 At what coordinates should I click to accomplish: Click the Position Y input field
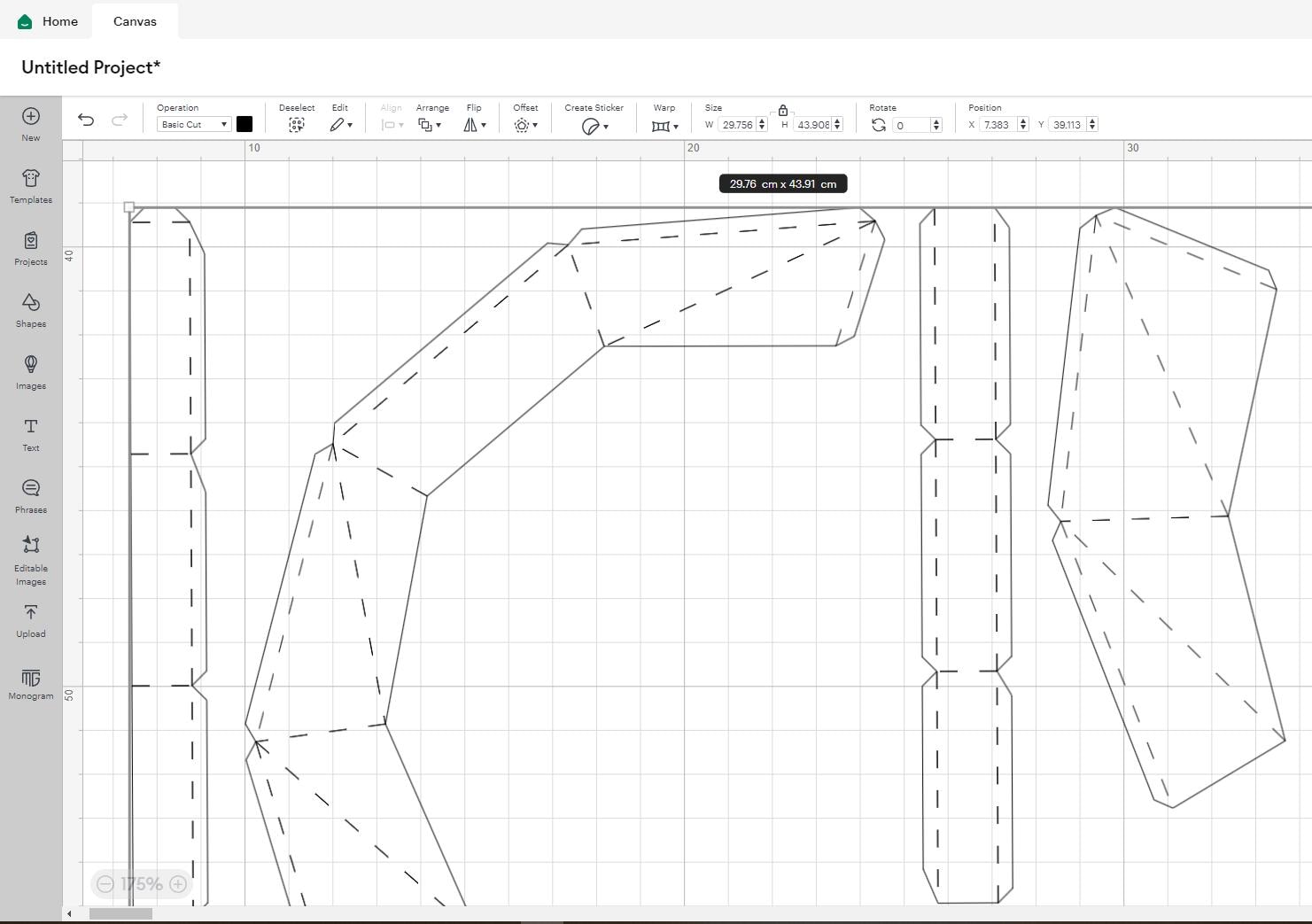coord(1067,125)
